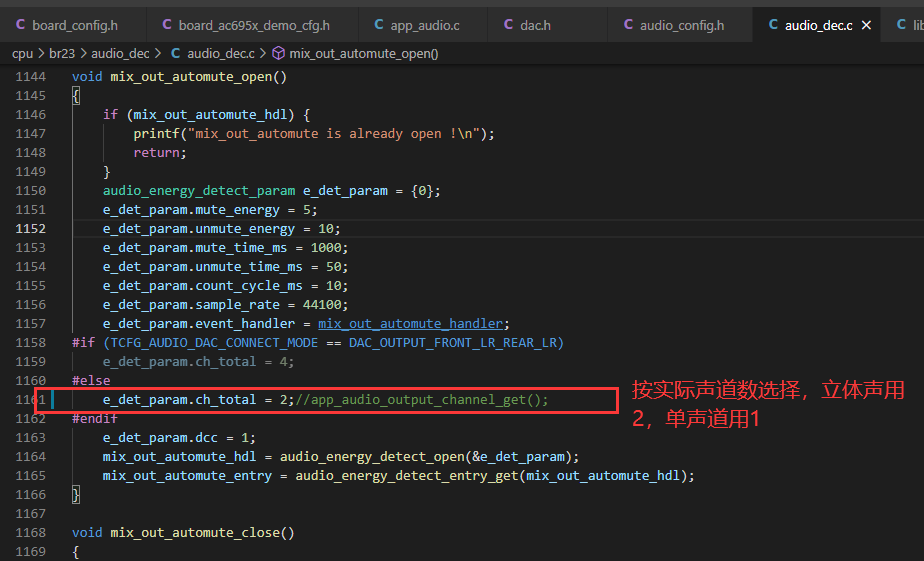Click the C file icon on audio_config.h tab

click(x=628, y=25)
